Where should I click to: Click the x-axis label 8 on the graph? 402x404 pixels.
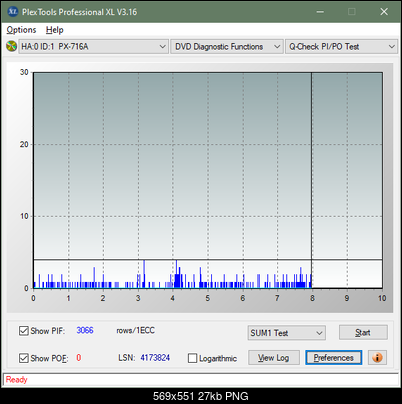312,298
